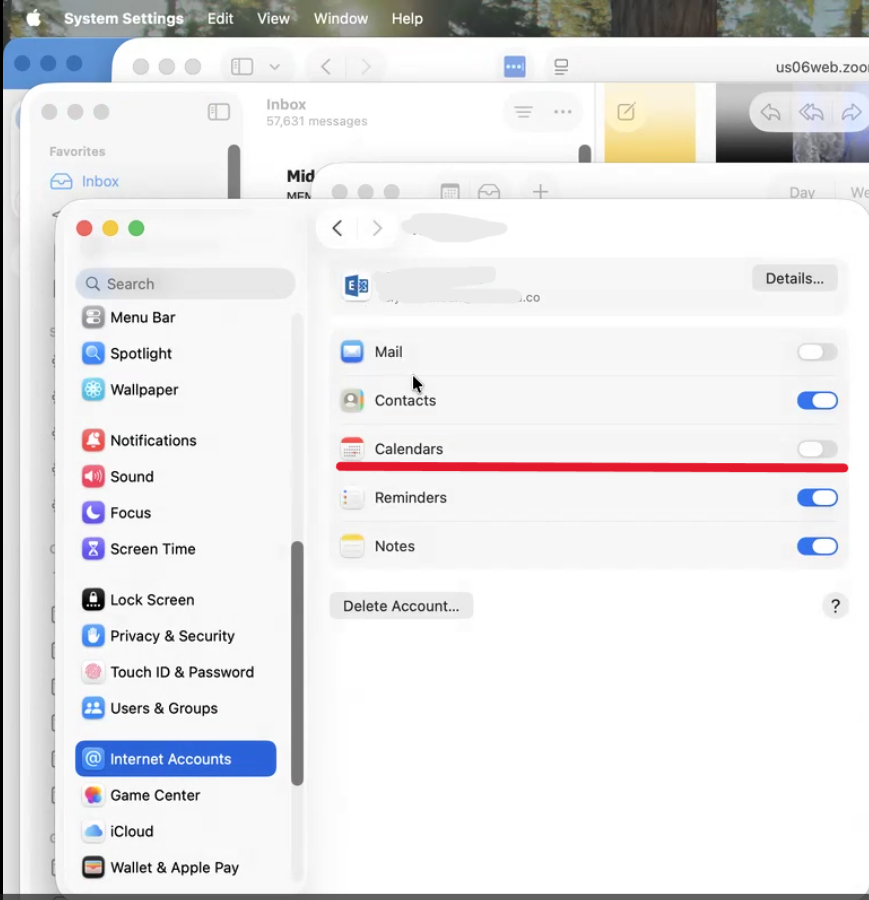The height and width of the screenshot is (900, 869).
Task: Click Mail row label
Action: [x=389, y=352]
